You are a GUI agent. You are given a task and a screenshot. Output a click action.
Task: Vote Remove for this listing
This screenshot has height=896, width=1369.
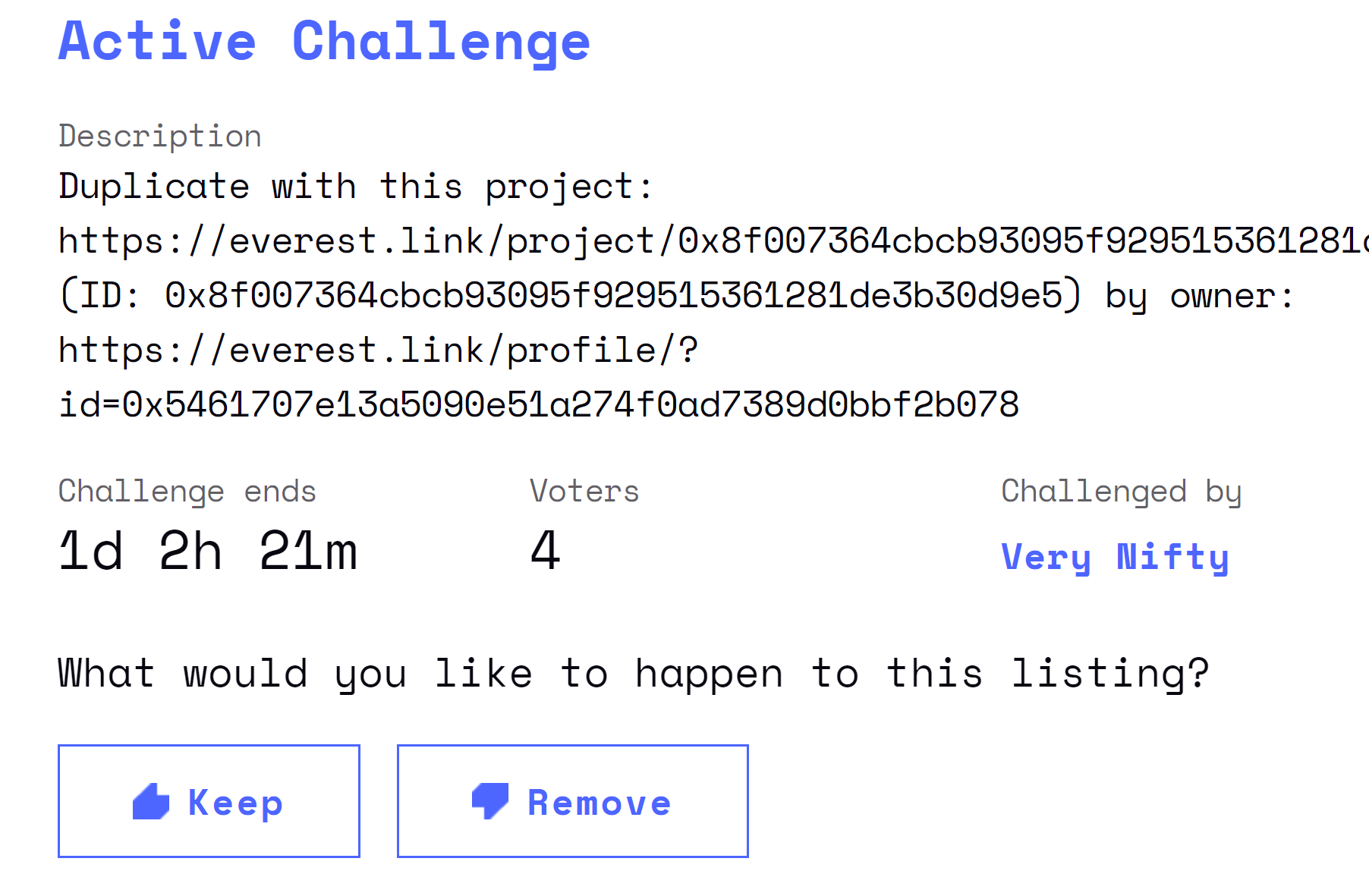click(x=572, y=800)
